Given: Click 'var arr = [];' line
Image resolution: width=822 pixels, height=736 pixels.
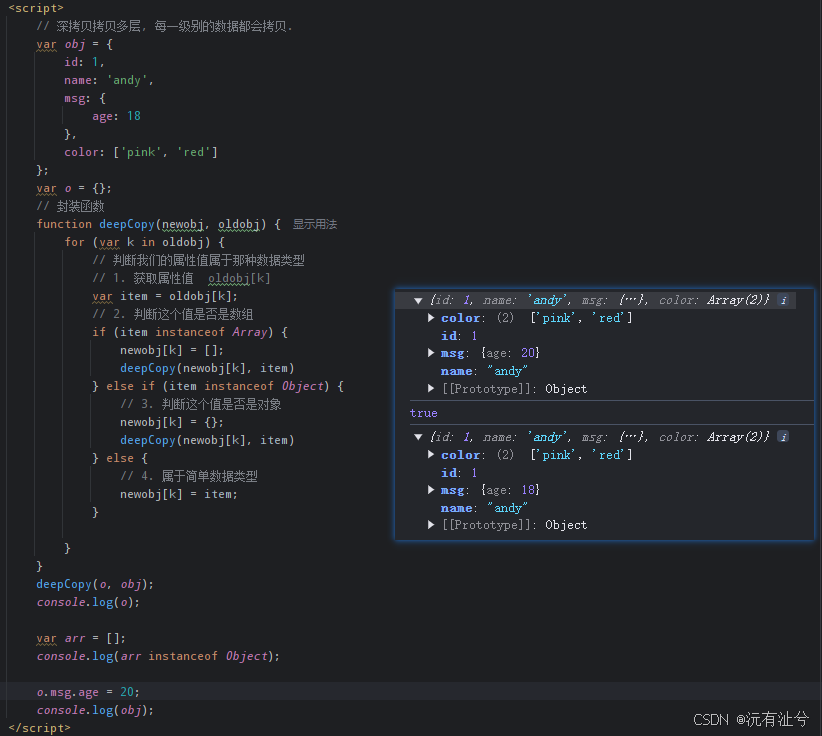Looking at the screenshot, I should pos(81,638).
